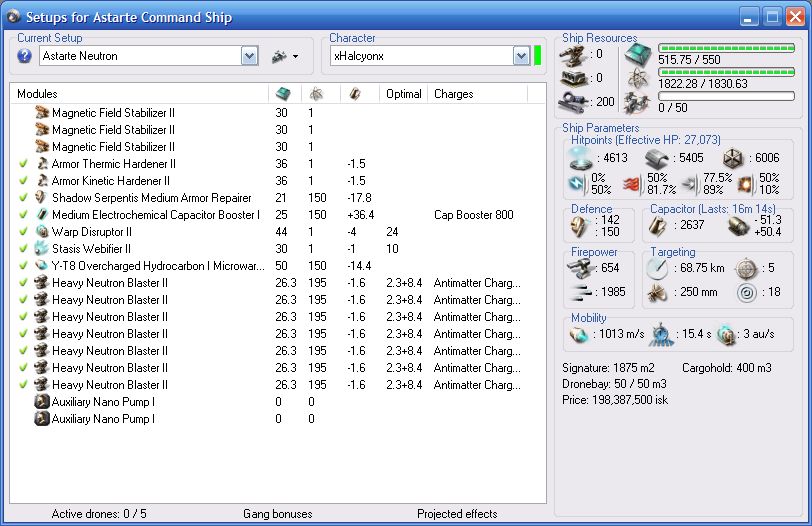Toggle last Heavy Neutron Blaster II checkmark
812x526 pixels.
point(23,385)
